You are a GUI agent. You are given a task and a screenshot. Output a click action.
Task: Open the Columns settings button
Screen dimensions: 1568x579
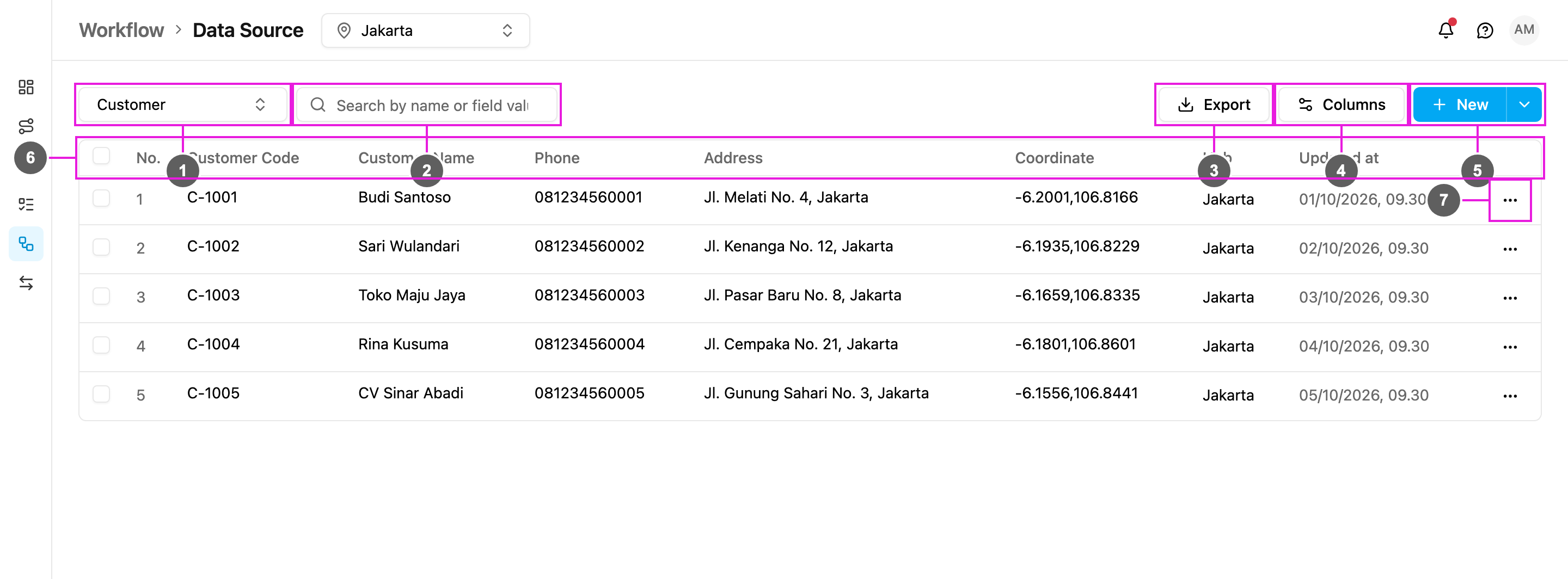[x=1341, y=104]
